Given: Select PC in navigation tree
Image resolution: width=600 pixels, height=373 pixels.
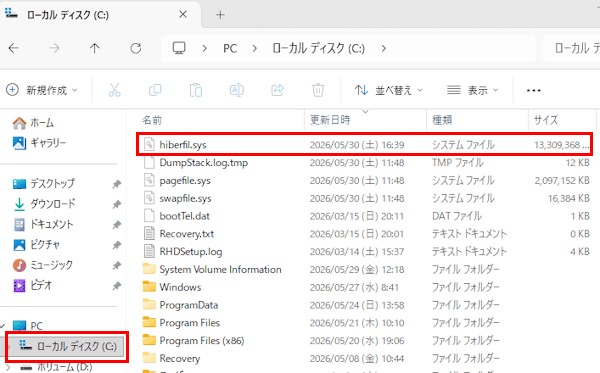Looking at the screenshot, I should point(28,326).
